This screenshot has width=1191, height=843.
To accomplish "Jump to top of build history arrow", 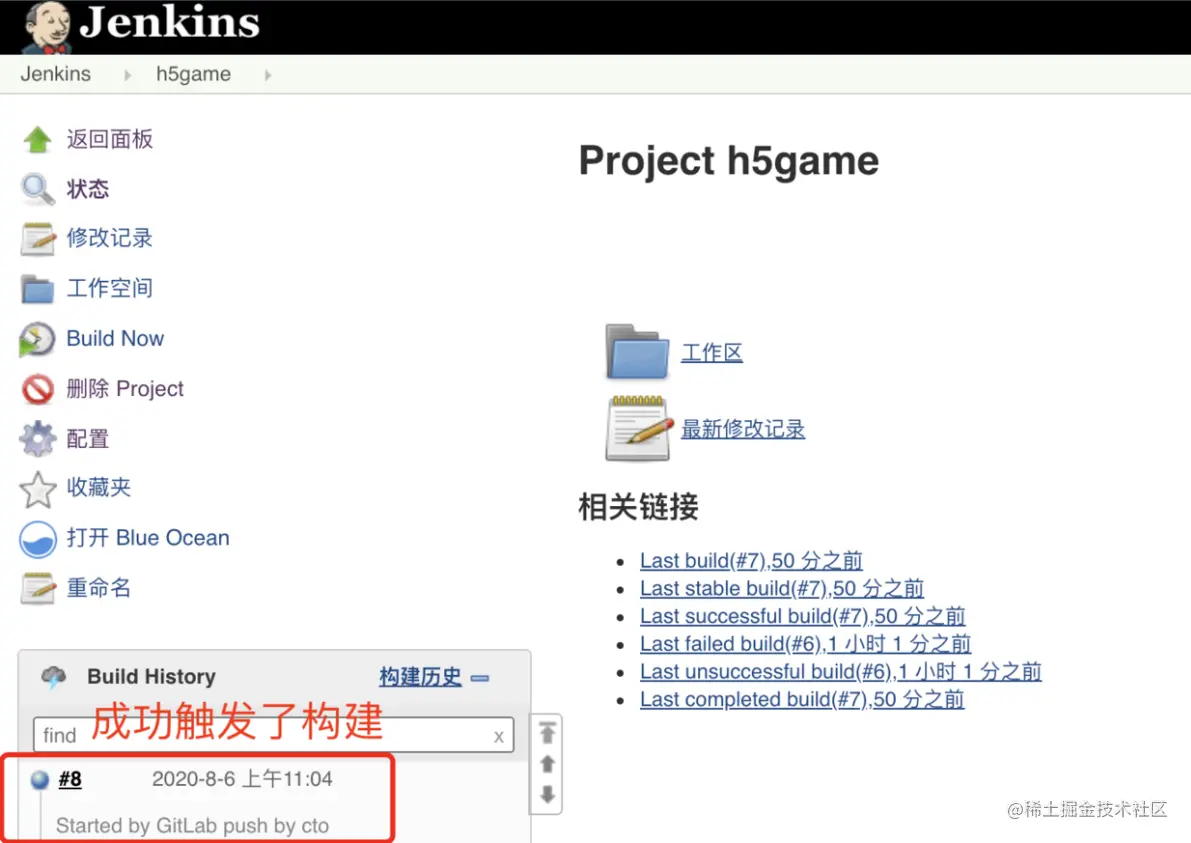I will pos(547,733).
